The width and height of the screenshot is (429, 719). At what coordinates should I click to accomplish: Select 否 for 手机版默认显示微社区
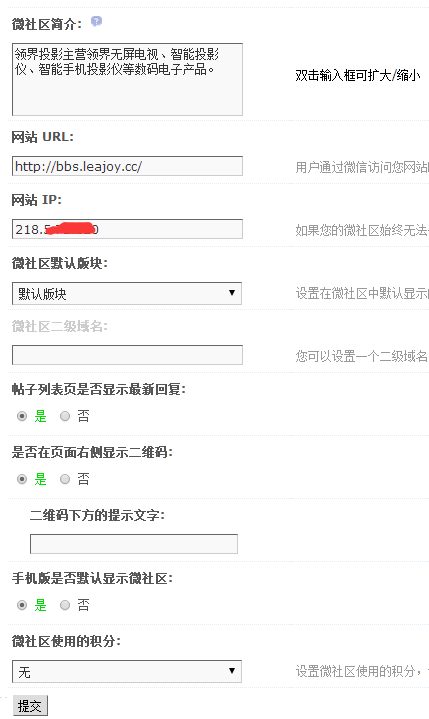(65, 605)
